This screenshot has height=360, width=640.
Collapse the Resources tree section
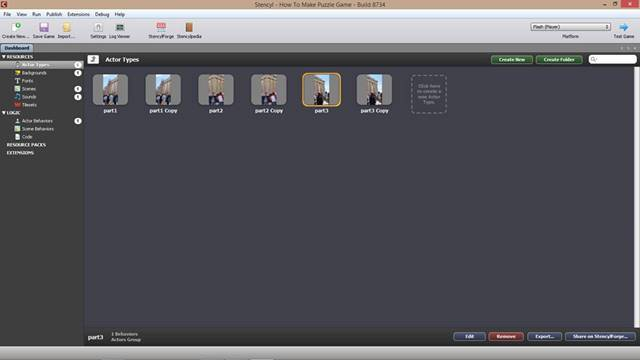point(4,57)
